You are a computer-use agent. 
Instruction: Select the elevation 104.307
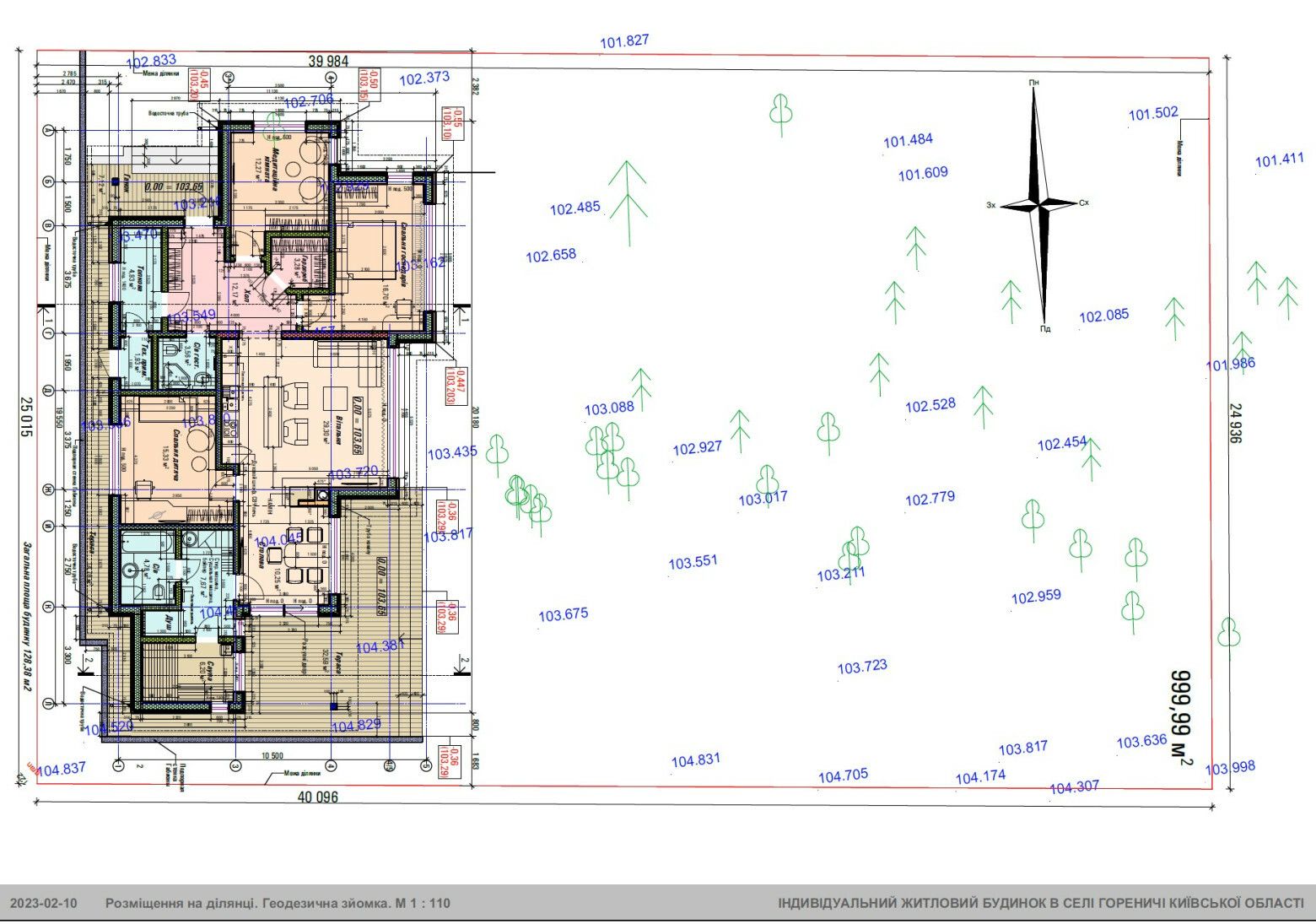pos(1074,786)
